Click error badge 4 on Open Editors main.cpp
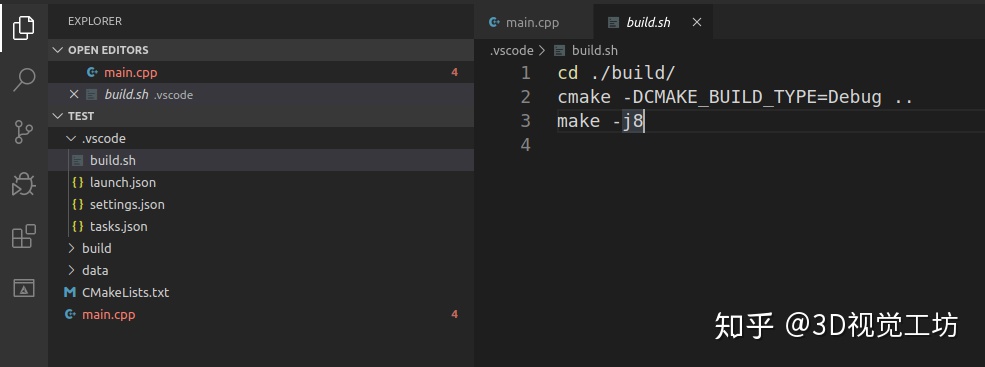985x367 pixels. click(x=455, y=72)
